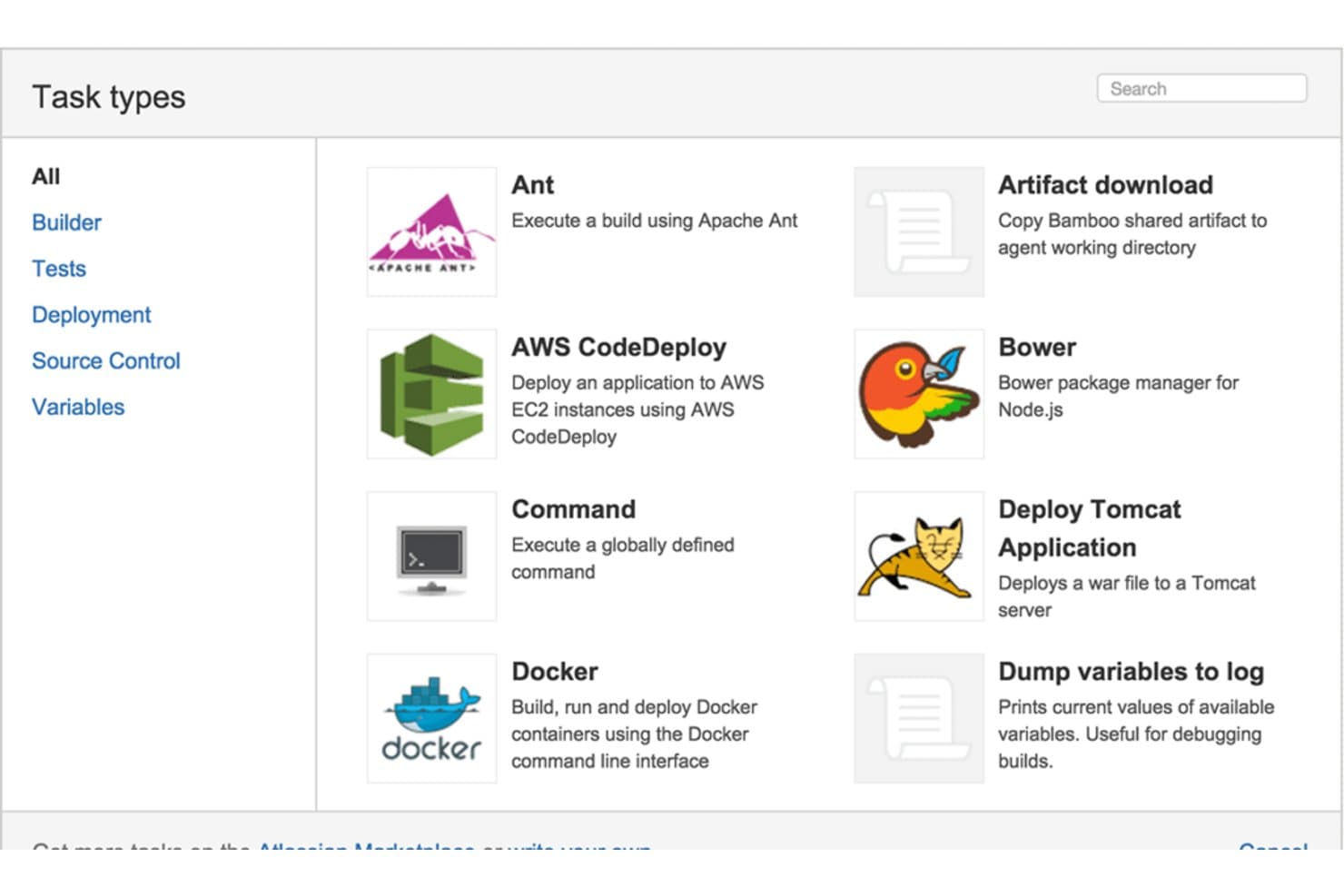Click 'Execute a build using Apache Ant' description
Viewport: 1344px width, 896px height.
tap(655, 221)
